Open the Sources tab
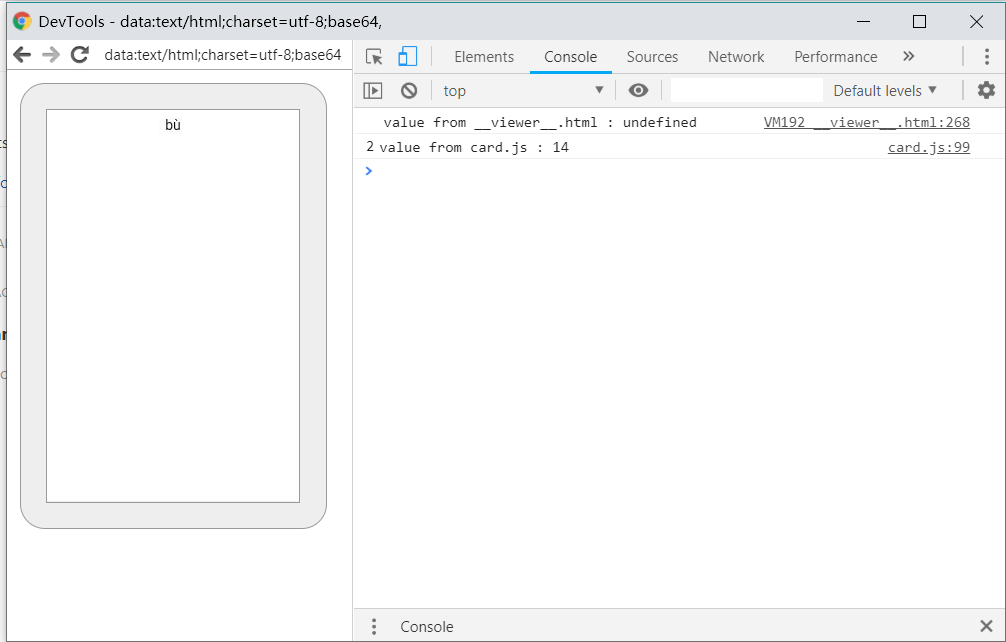1006x642 pixels. click(x=652, y=57)
